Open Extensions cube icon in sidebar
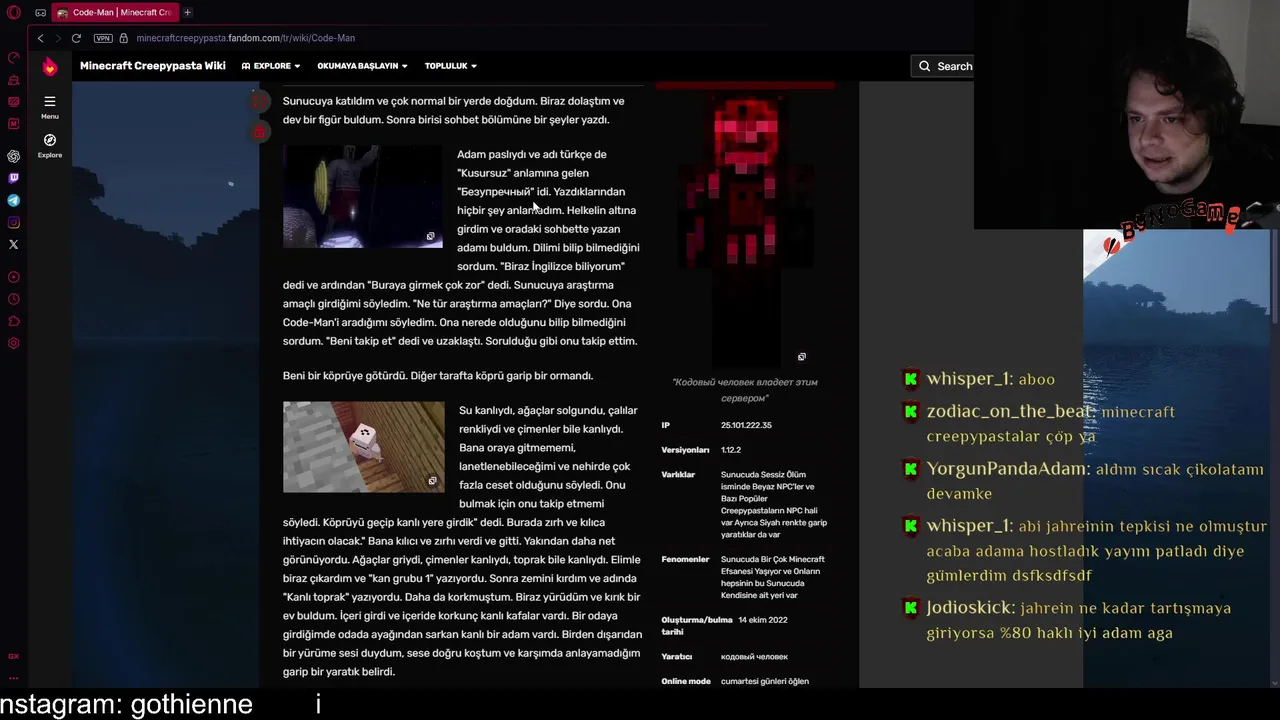The width and height of the screenshot is (1280, 720). coord(13,321)
